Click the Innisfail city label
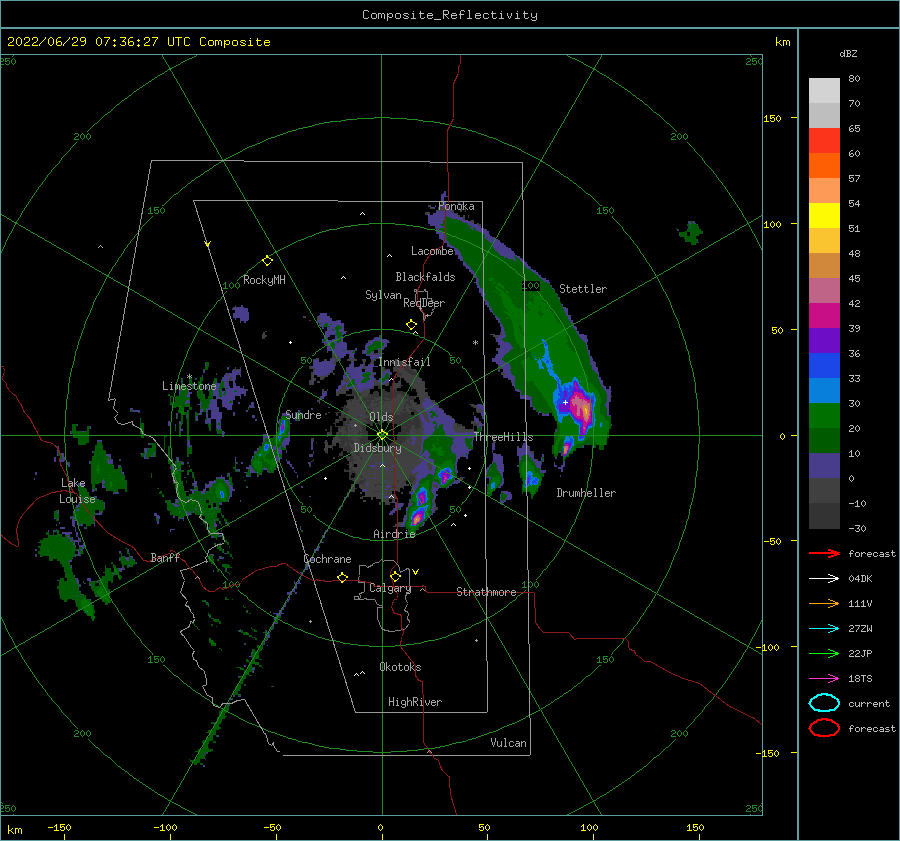Image resolution: width=900 pixels, height=841 pixels. pos(404,362)
